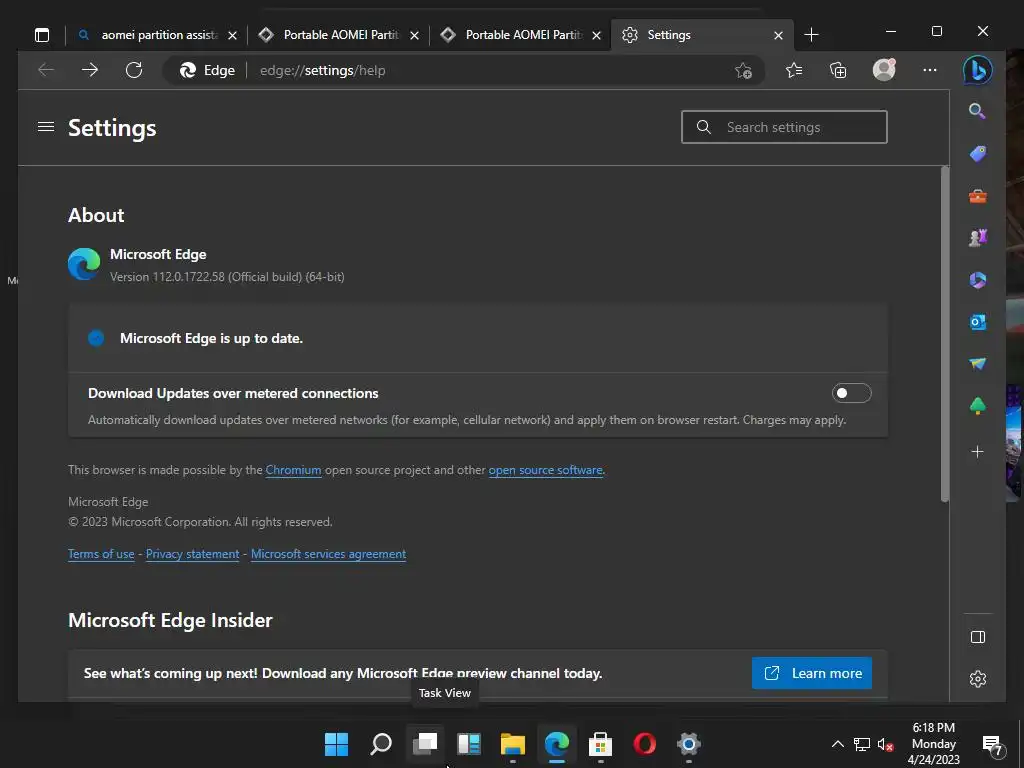The image size is (1024, 768).
Task: Open taskbar Settings gear app
Action: pos(688,743)
